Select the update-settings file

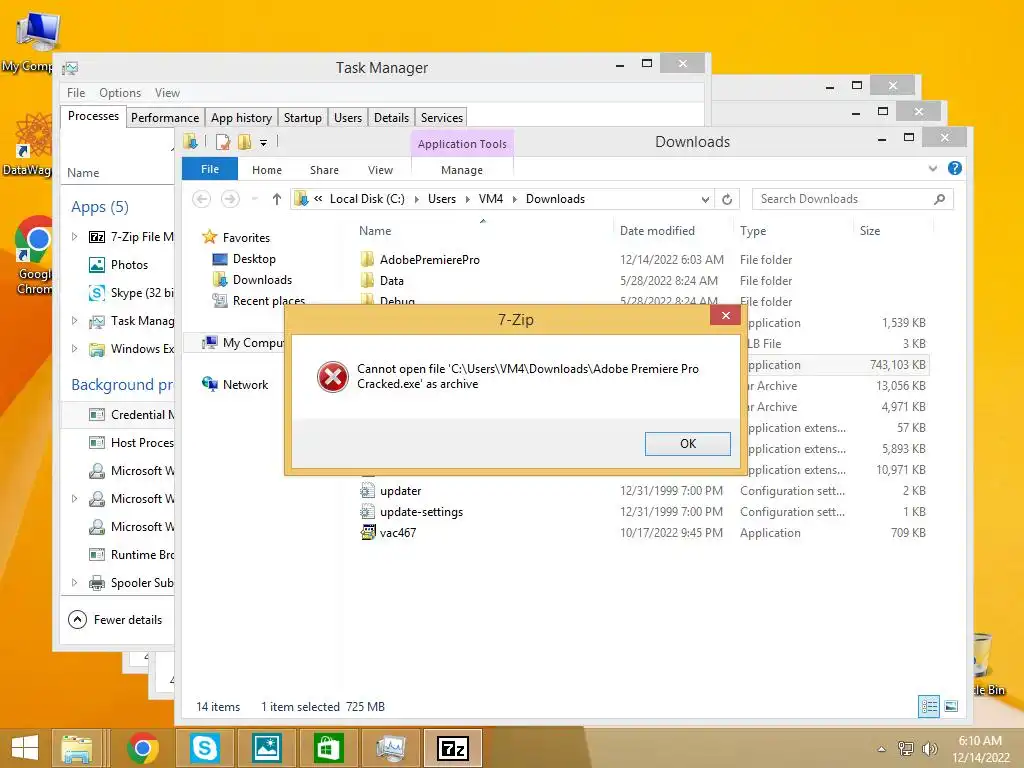coord(421,512)
